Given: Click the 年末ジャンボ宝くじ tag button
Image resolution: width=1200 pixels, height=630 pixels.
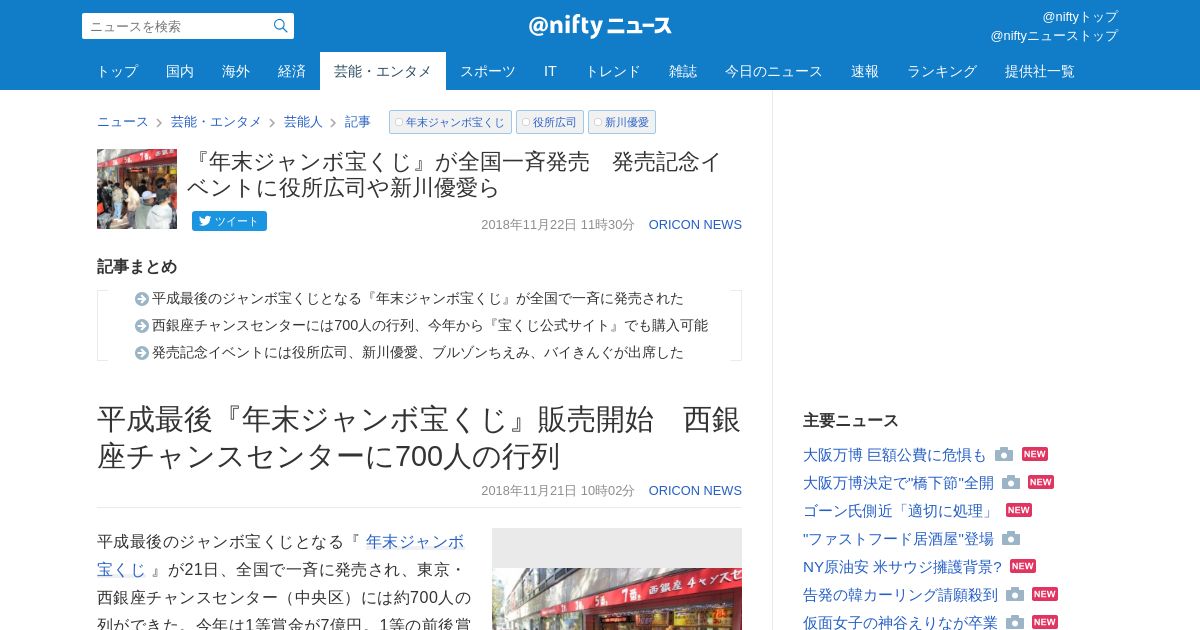Looking at the screenshot, I should tap(450, 122).
